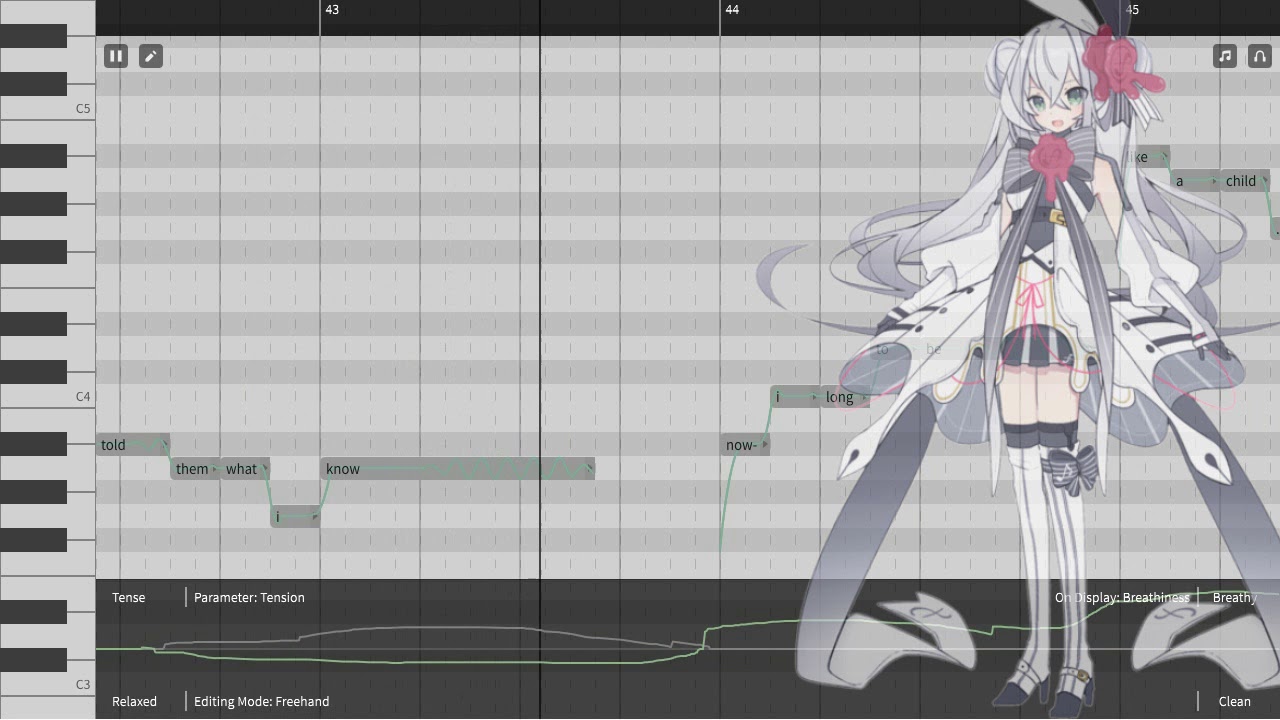1280x720 pixels.
Task: Select the note 'i' before 'long'
Action: tap(795, 397)
